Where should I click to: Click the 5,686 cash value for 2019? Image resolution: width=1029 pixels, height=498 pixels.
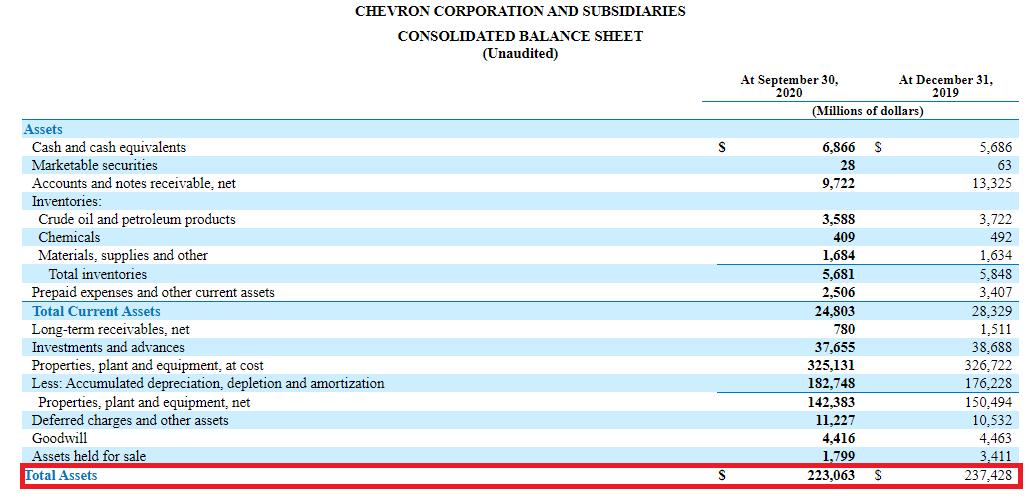pos(995,148)
